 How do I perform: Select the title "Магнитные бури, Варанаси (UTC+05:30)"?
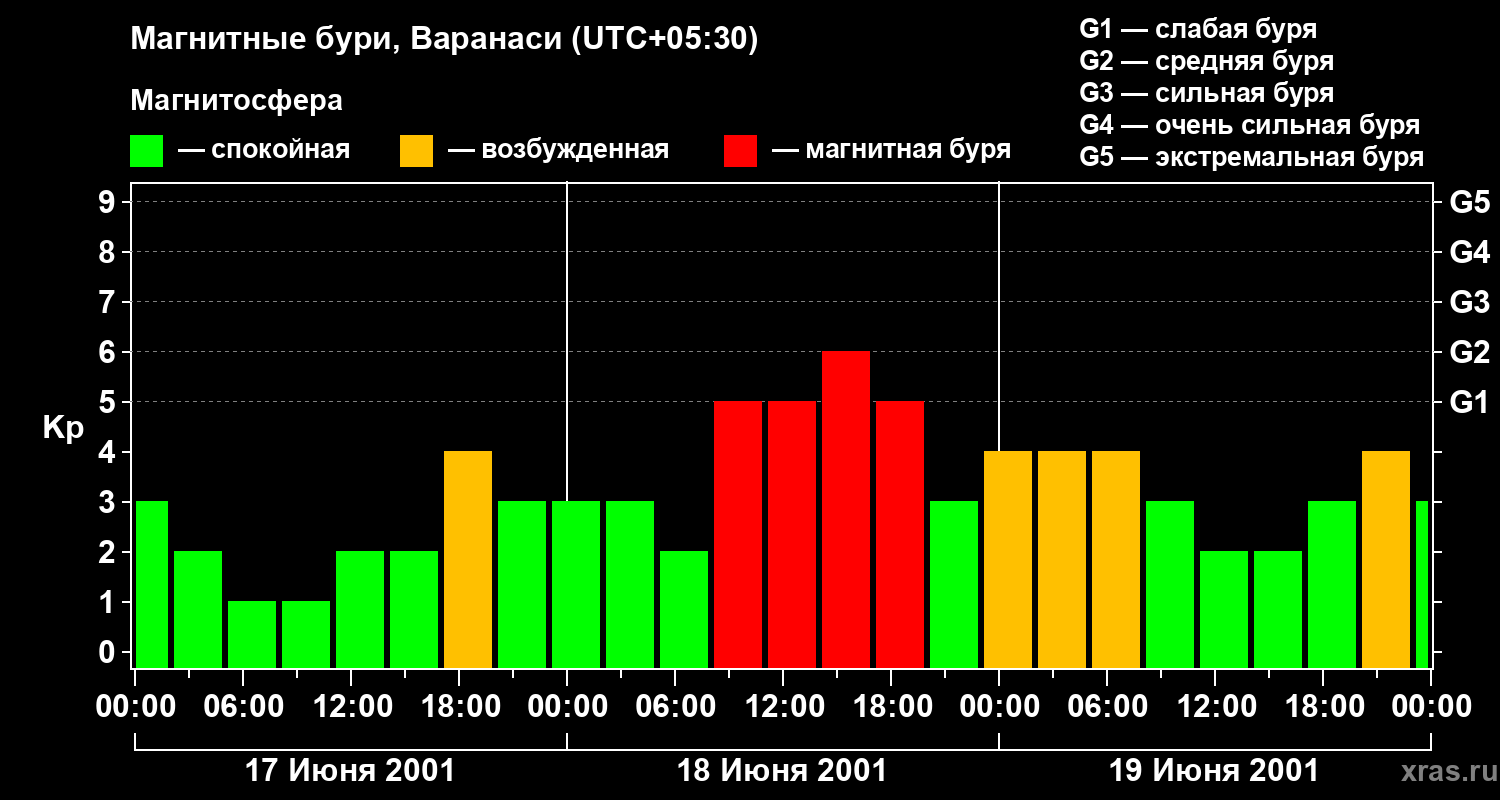(x=444, y=39)
